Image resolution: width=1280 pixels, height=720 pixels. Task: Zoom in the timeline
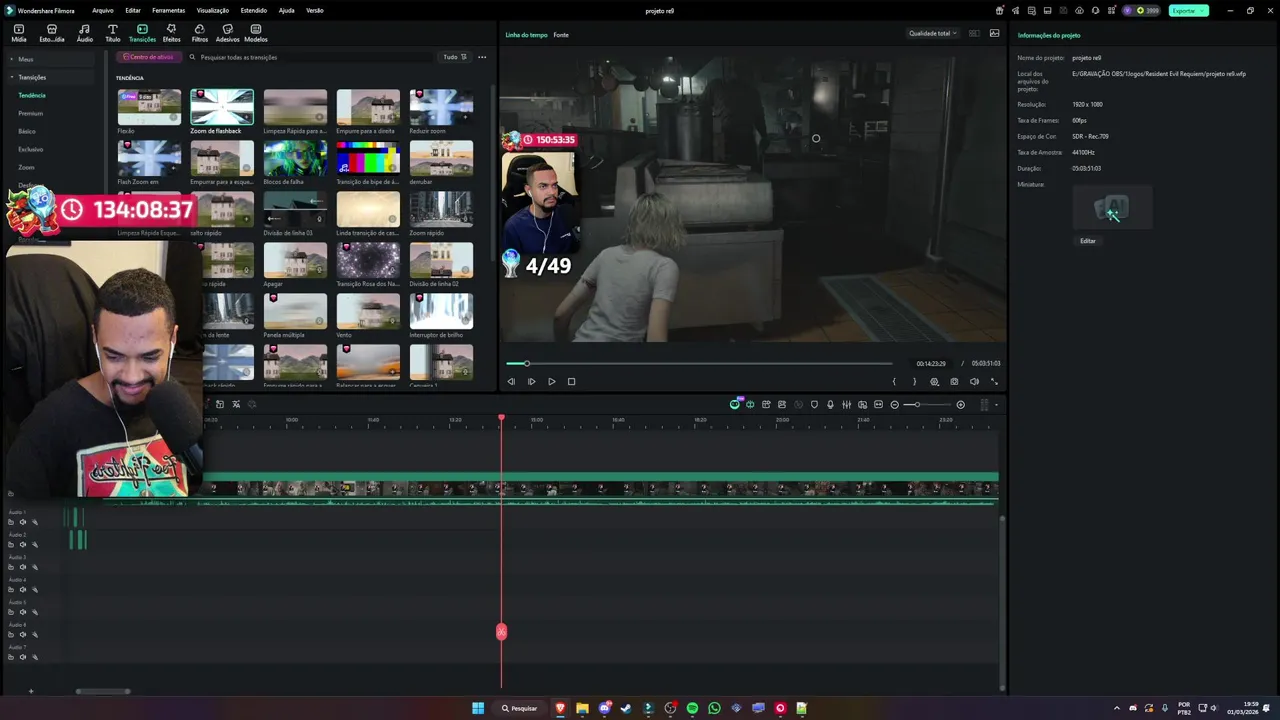pyautogui.click(x=960, y=404)
